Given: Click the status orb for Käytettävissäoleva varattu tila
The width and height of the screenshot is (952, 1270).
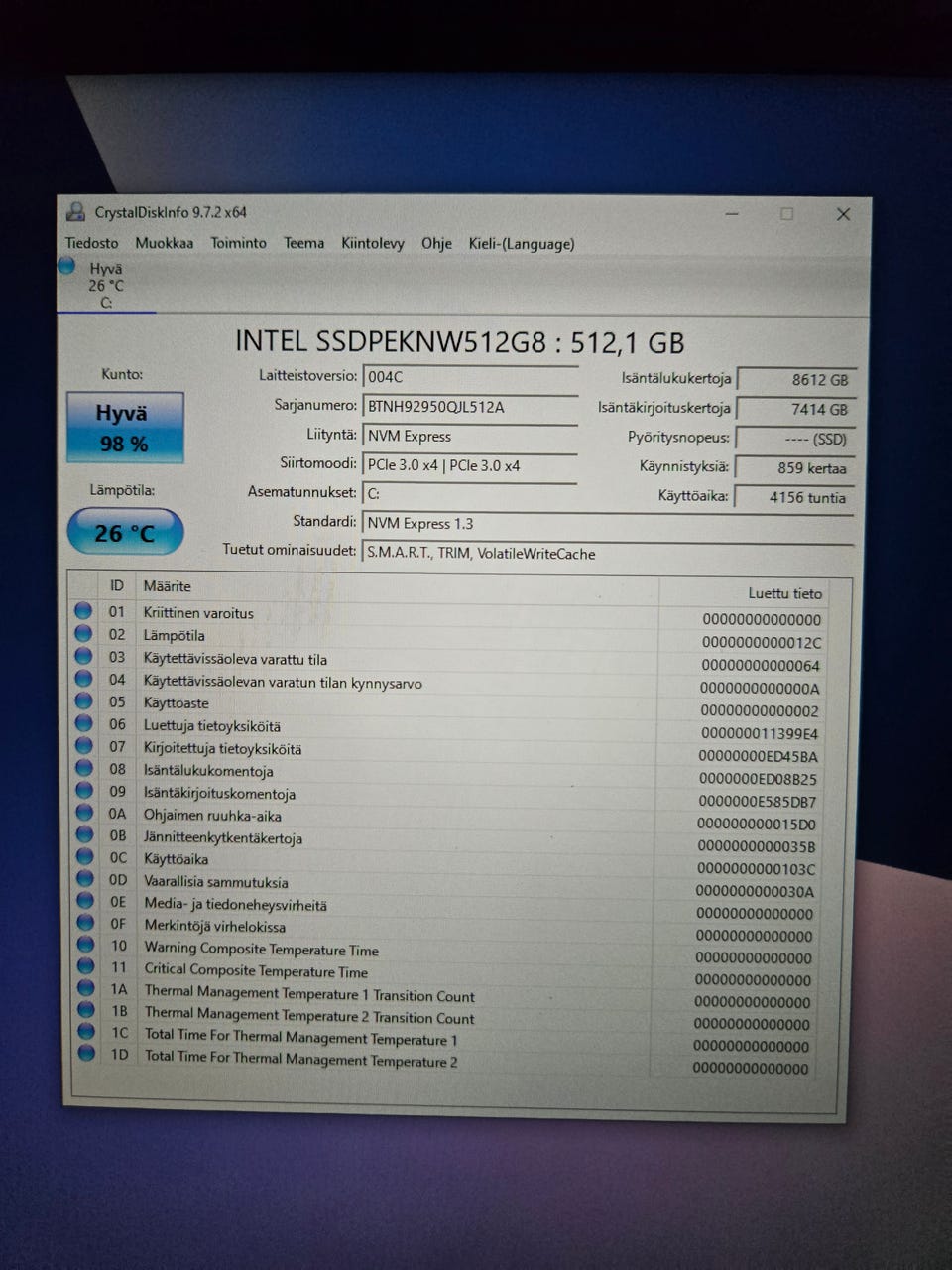Looking at the screenshot, I should coord(83,657).
